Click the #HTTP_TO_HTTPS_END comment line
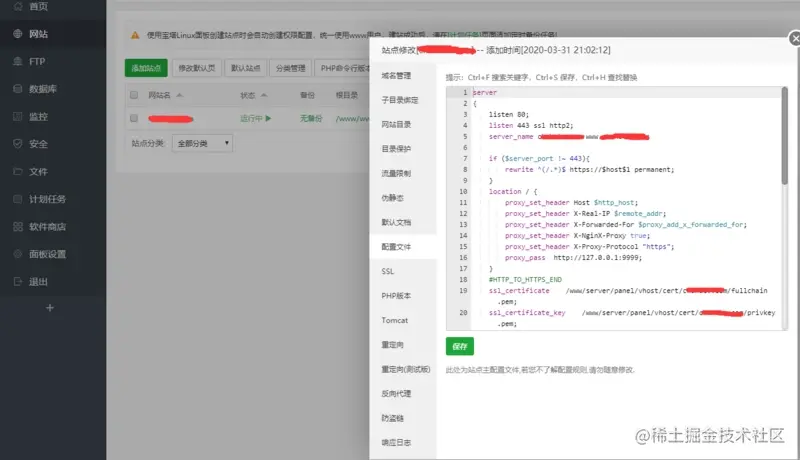 point(525,280)
